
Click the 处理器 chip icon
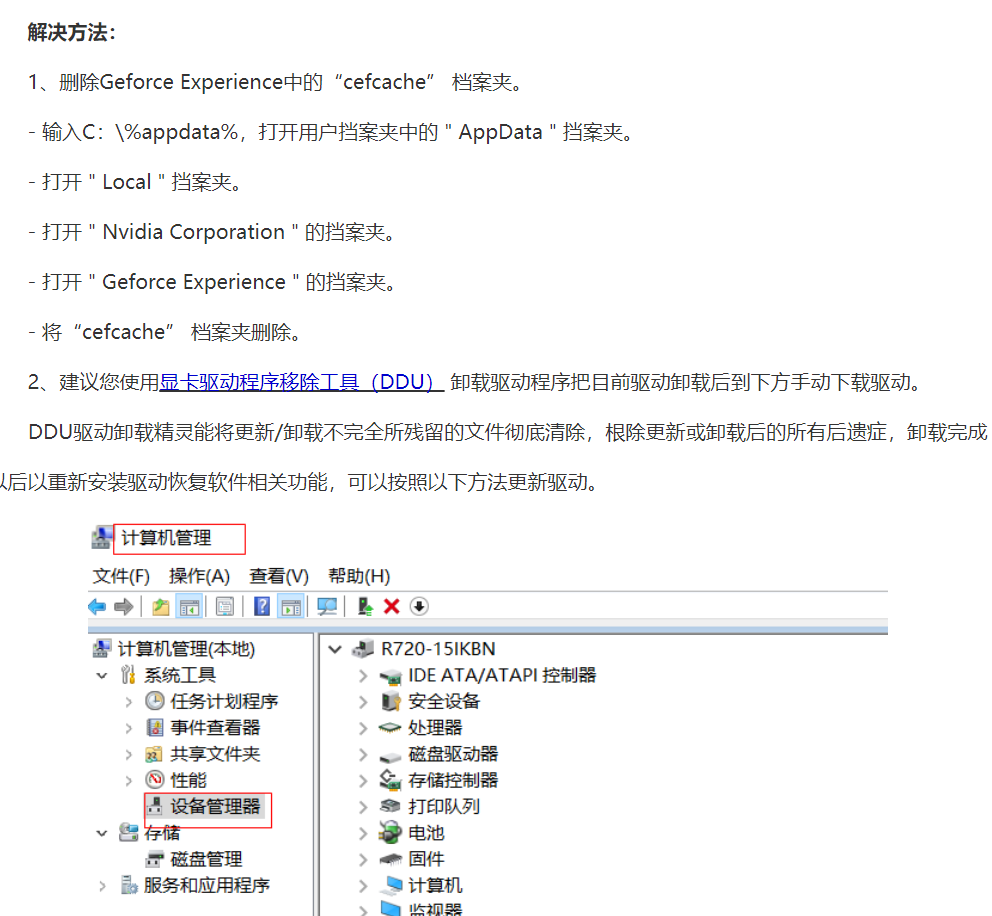[x=390, y=728]
